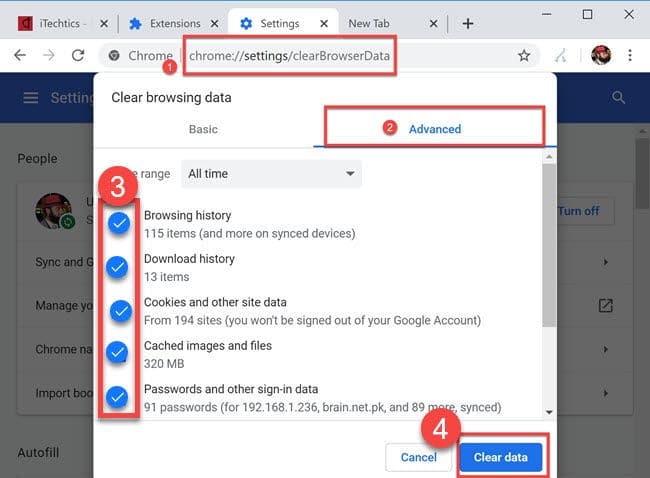The image size is (650, 478).
Task: Close the Extensions tab
Action: (214, 24)
